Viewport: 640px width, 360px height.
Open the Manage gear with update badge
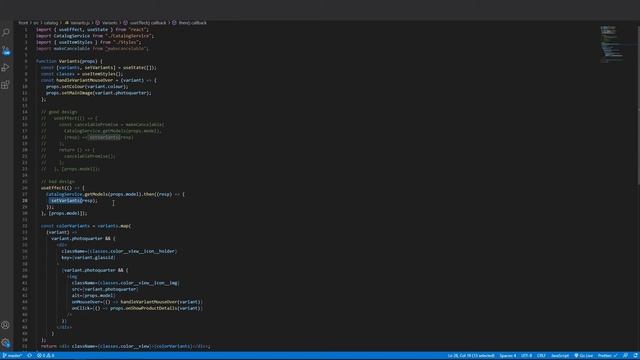pyautogui.click(x=6, y=342)
